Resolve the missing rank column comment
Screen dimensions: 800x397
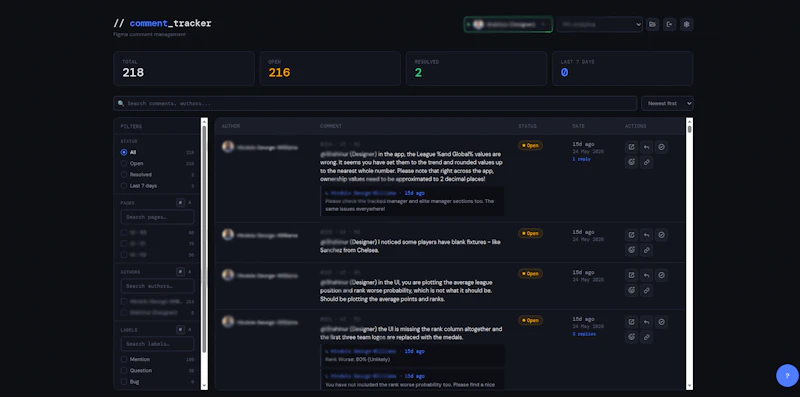click(661, 322)
